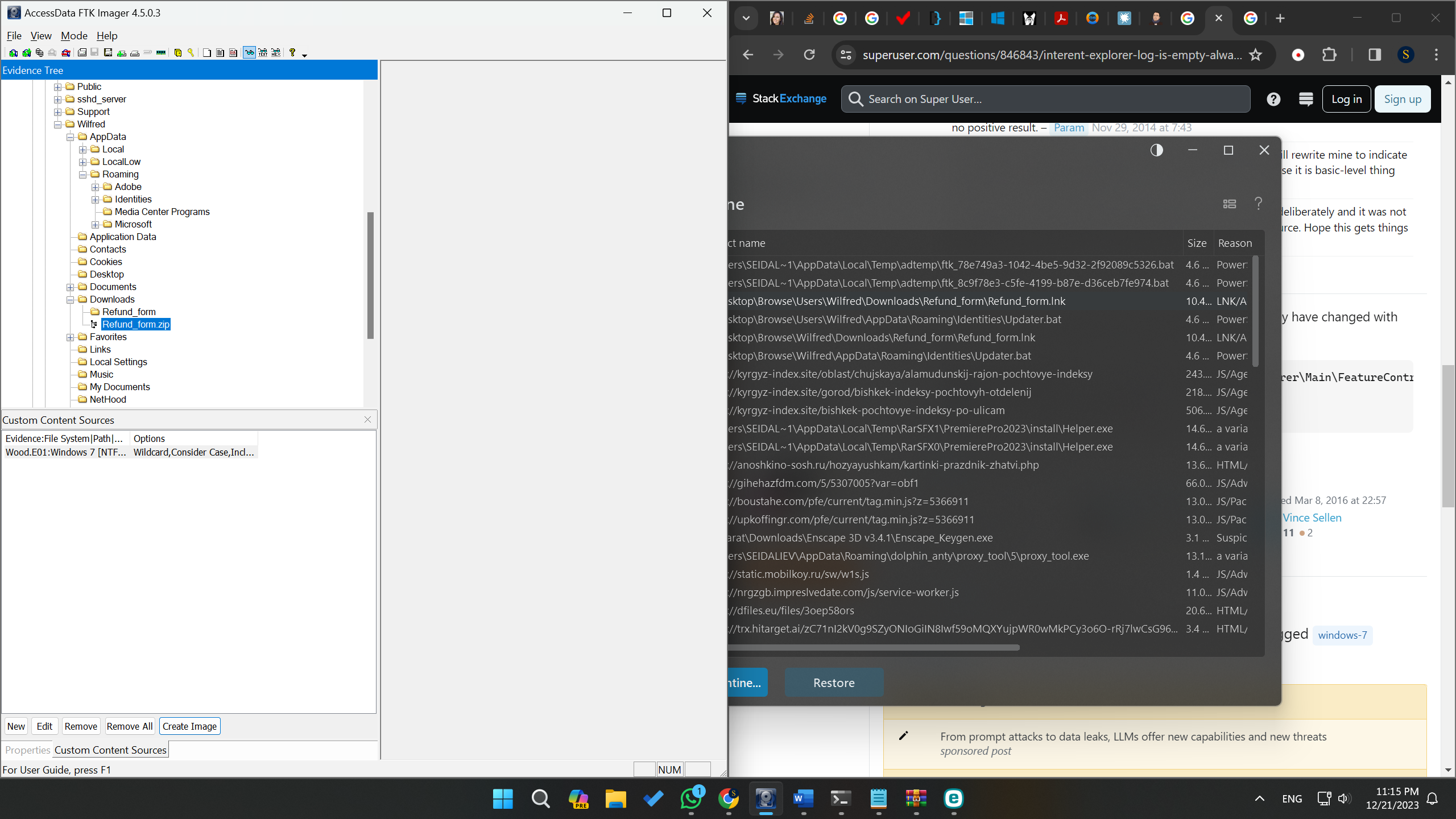Toggle dark/light theme in quarantine dialog

[x=1156, y=150]
